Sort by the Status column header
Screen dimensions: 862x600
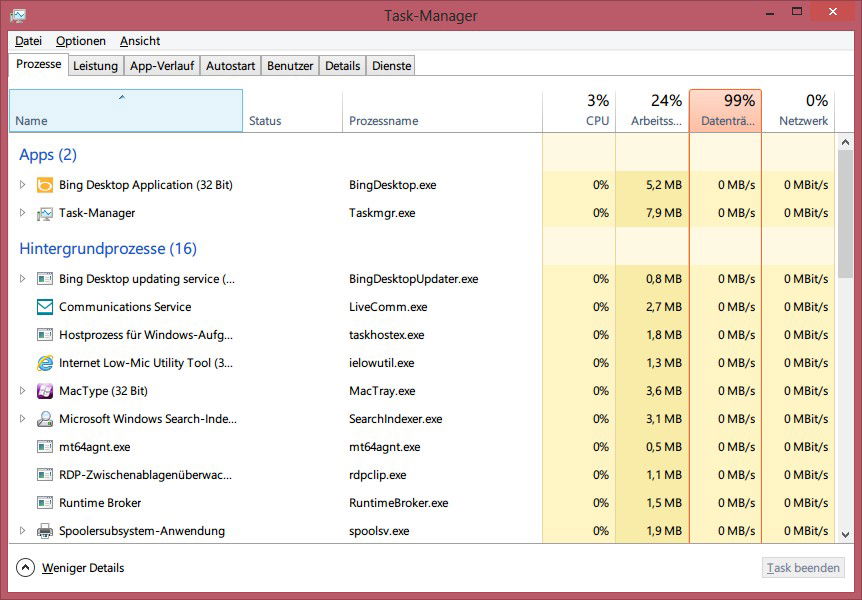coord(292,111)
